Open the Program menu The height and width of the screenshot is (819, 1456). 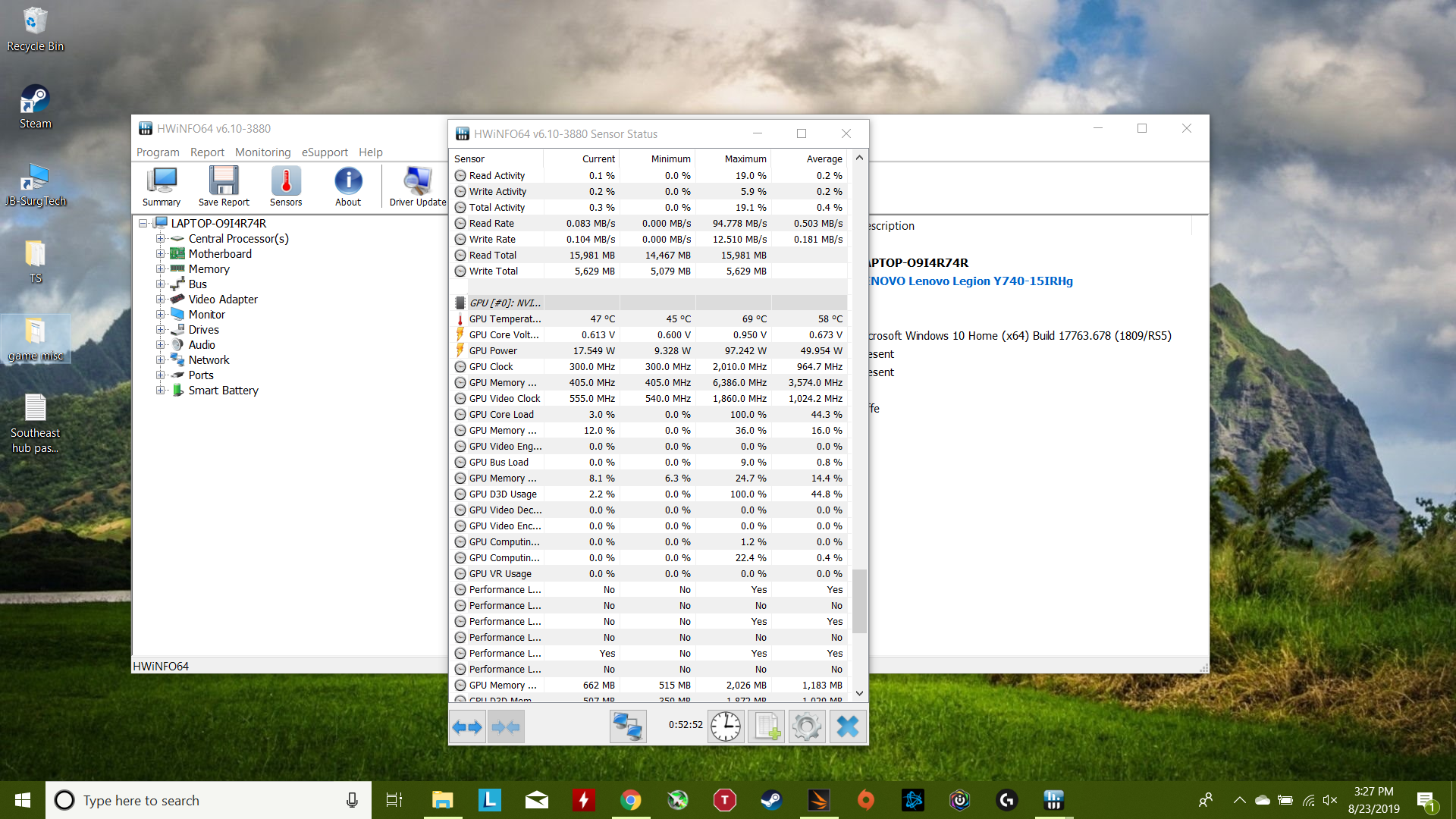[158, 152]
